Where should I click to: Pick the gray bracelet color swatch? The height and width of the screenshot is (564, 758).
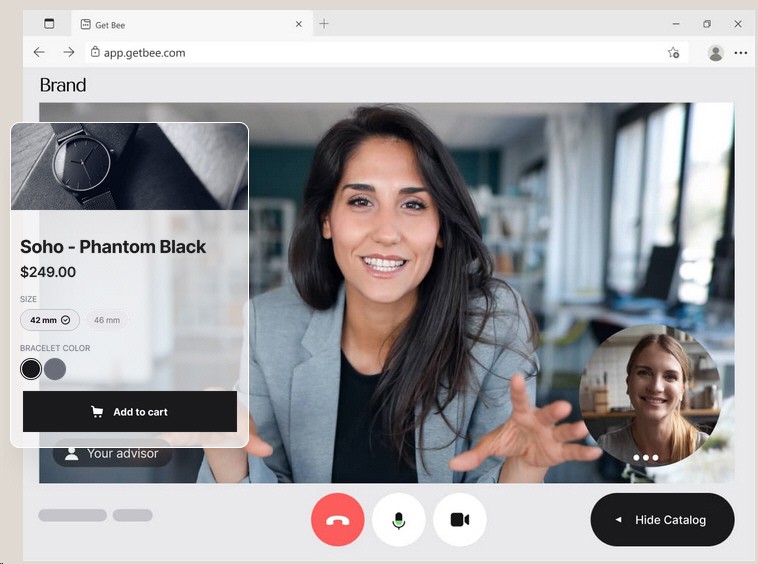click(x=55, y=369)
